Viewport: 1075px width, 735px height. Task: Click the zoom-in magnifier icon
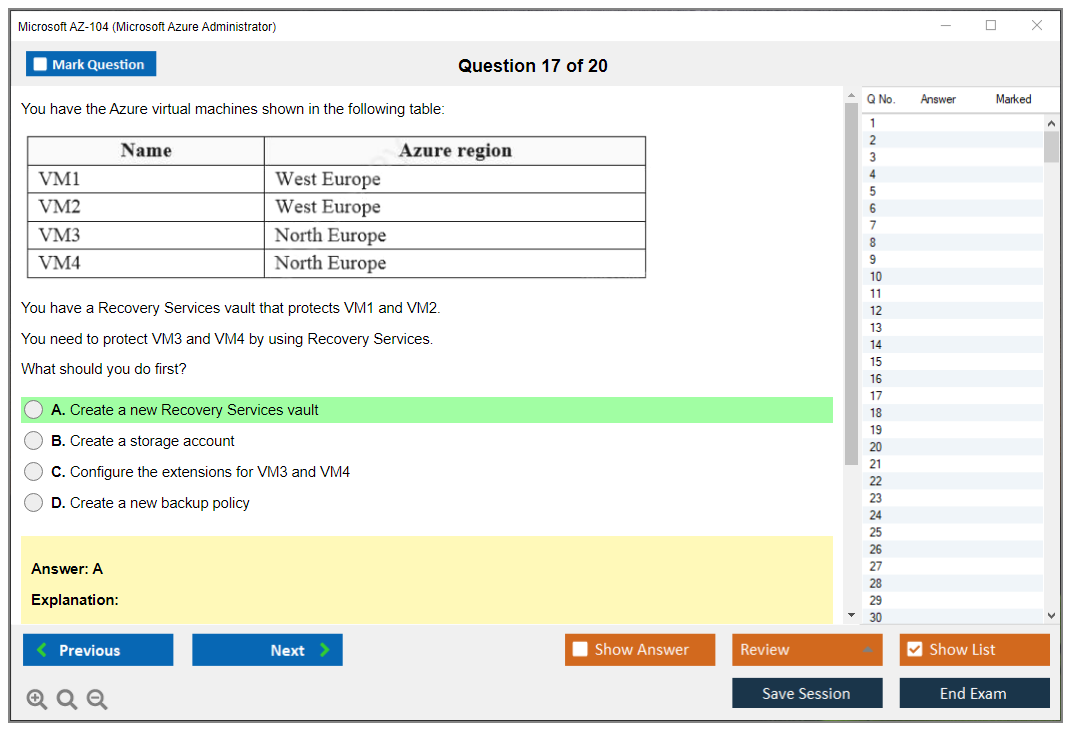tap(36, 699)
